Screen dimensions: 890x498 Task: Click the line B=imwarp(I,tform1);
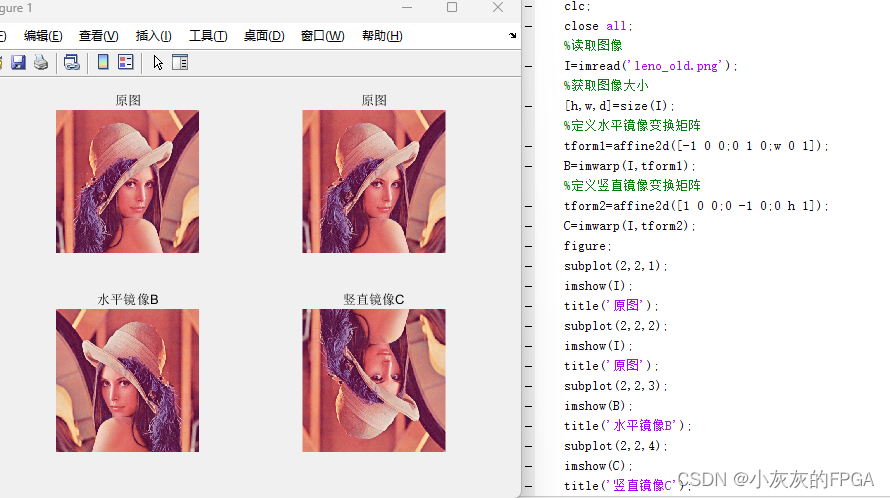(629, 166)
